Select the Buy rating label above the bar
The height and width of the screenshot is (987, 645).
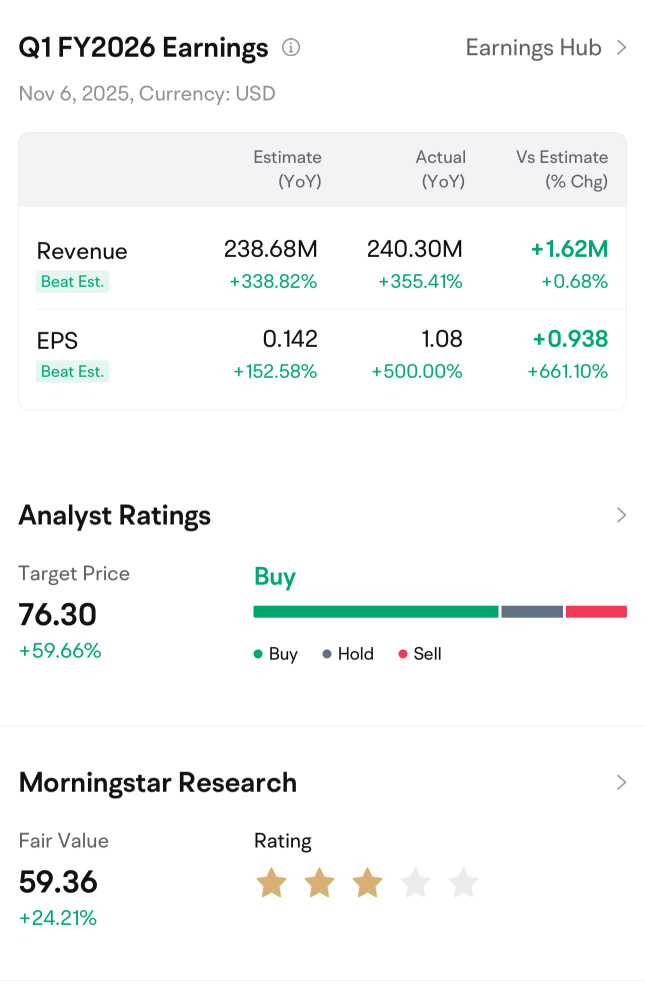274,577
